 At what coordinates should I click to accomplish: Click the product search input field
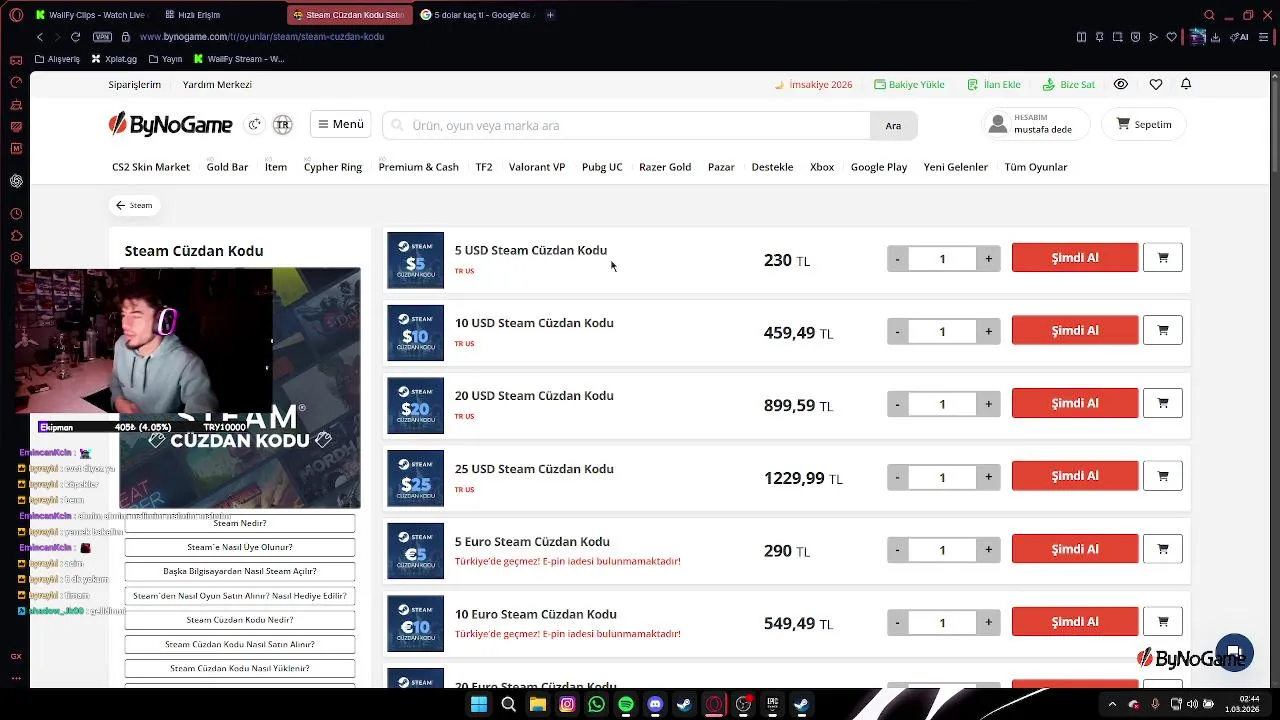click(627, 125)
